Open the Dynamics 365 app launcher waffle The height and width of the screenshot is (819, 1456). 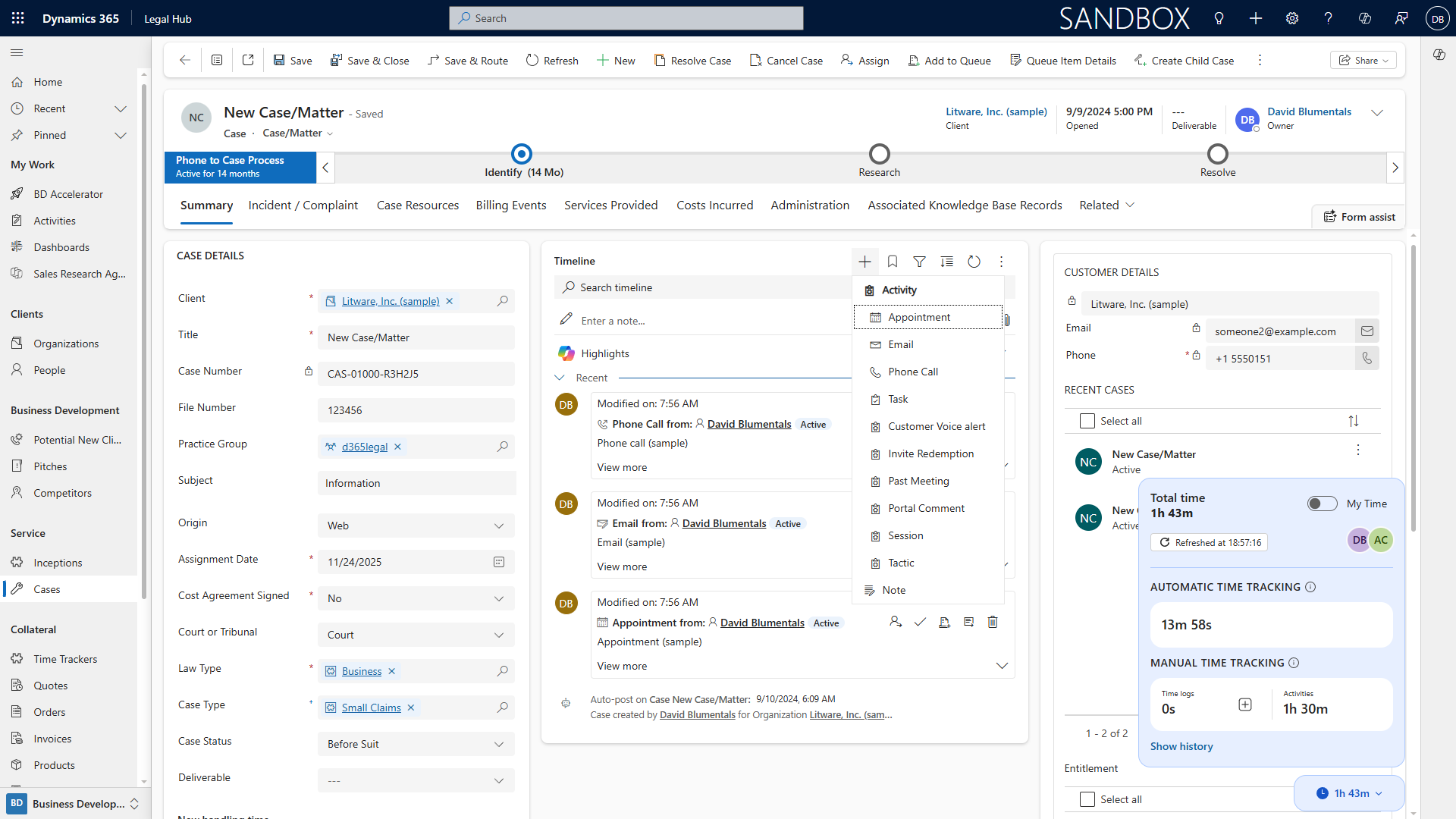[17, 18]
